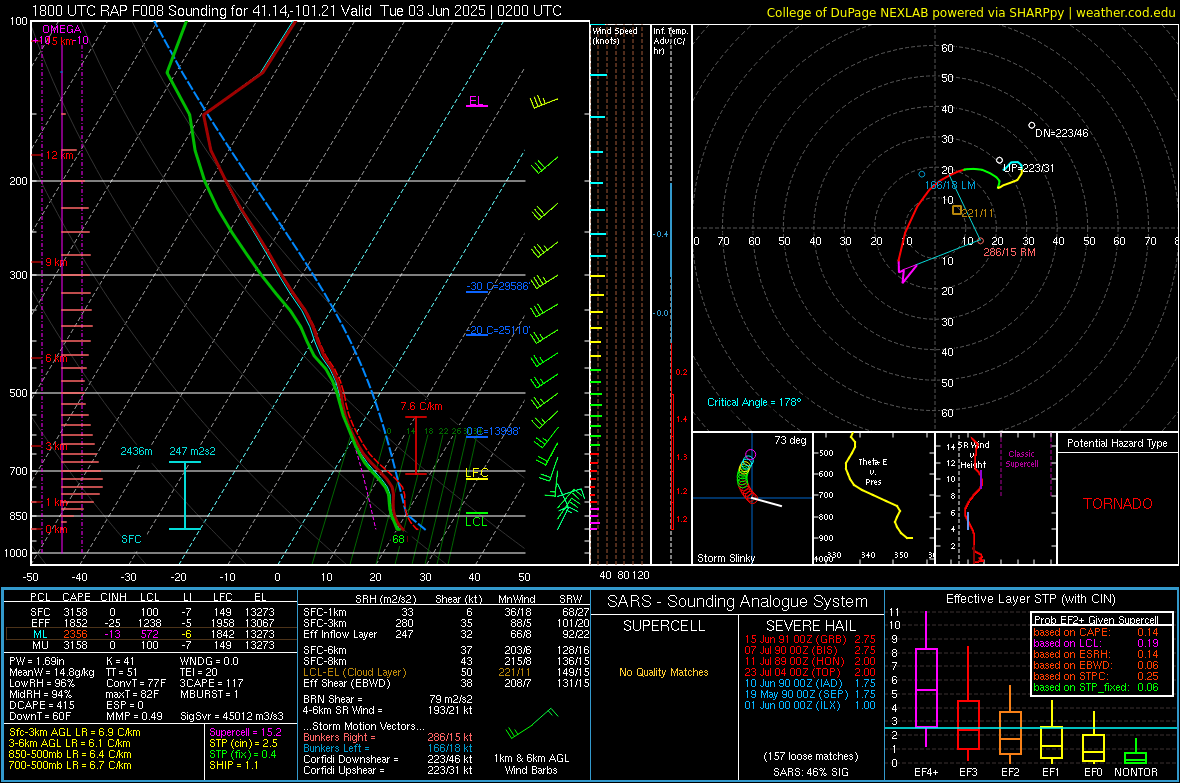Click the green '68' surface dewpoint value
This screenshot has width=1180, height=783.
[398, 538]
